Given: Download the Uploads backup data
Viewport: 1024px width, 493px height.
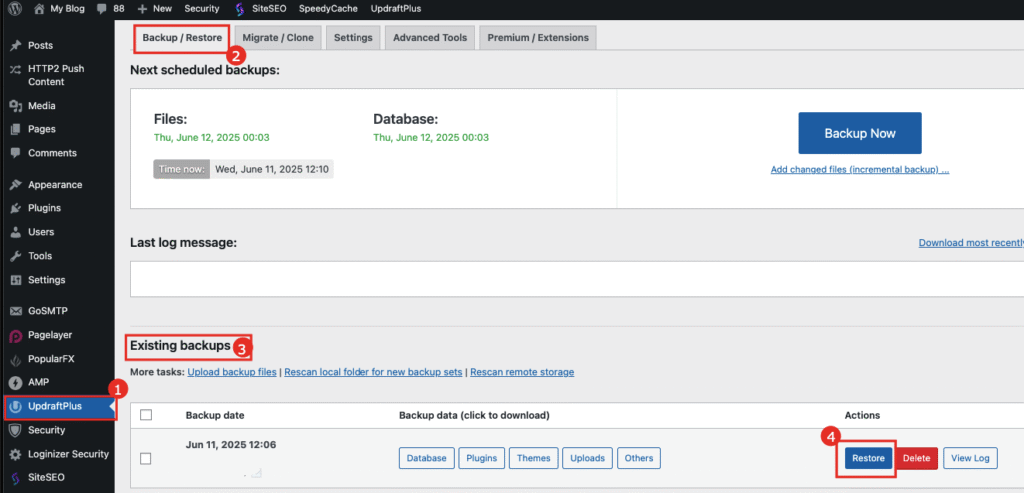Looking at the screenshot, I should [587, 458].
